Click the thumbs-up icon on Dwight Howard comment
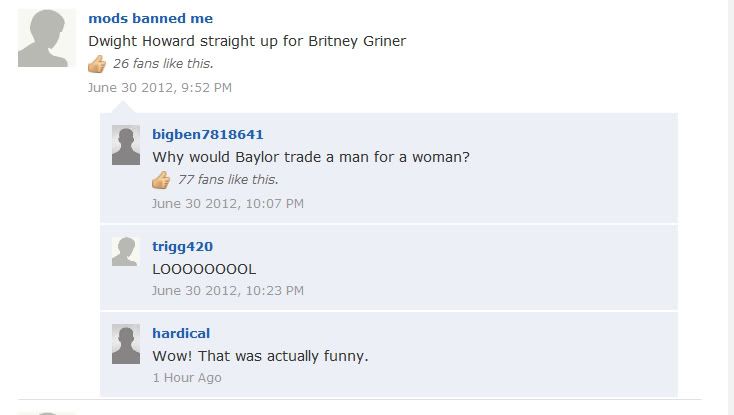This screenshot has height=415, width=734. point(97,64)
